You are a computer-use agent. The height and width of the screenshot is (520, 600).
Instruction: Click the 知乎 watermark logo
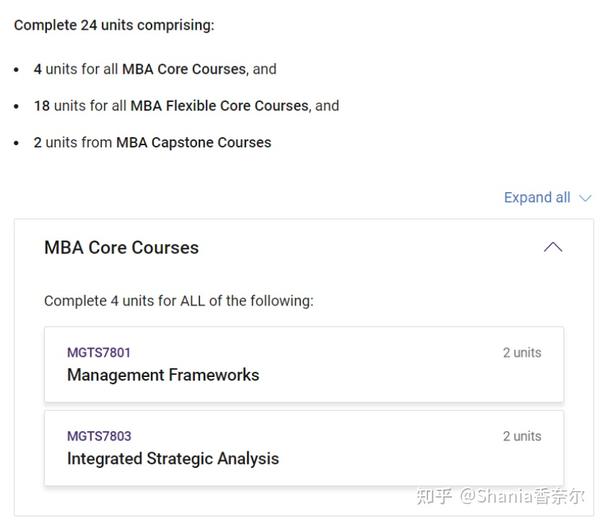(x=434, y=496)
